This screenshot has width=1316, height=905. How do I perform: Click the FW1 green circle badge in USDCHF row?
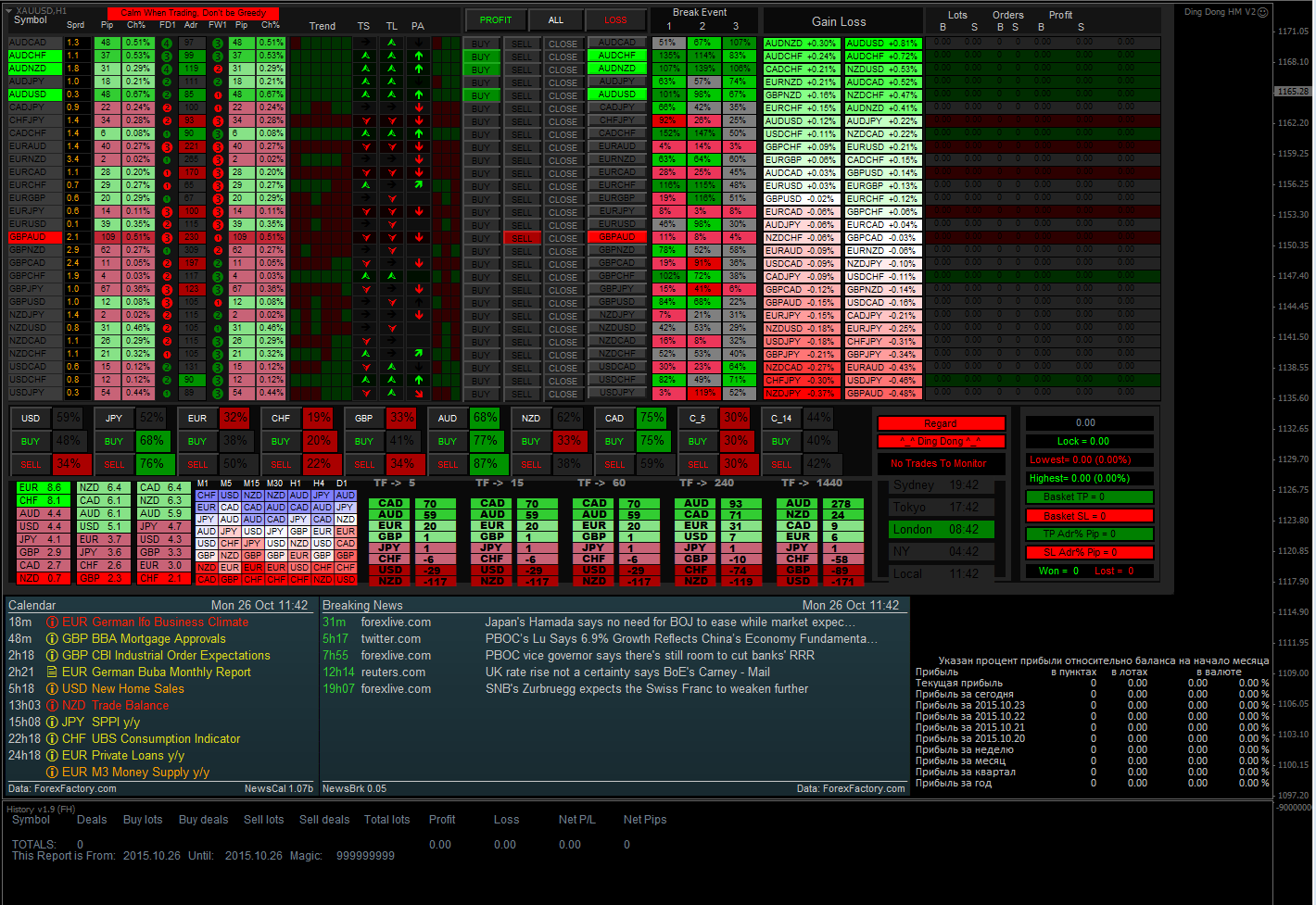click(218, 380)
